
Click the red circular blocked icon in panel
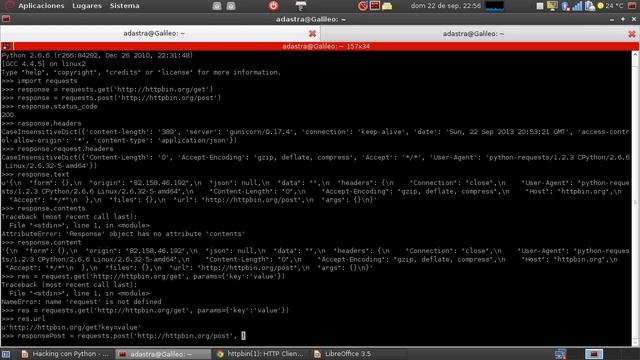click(362, 6)
